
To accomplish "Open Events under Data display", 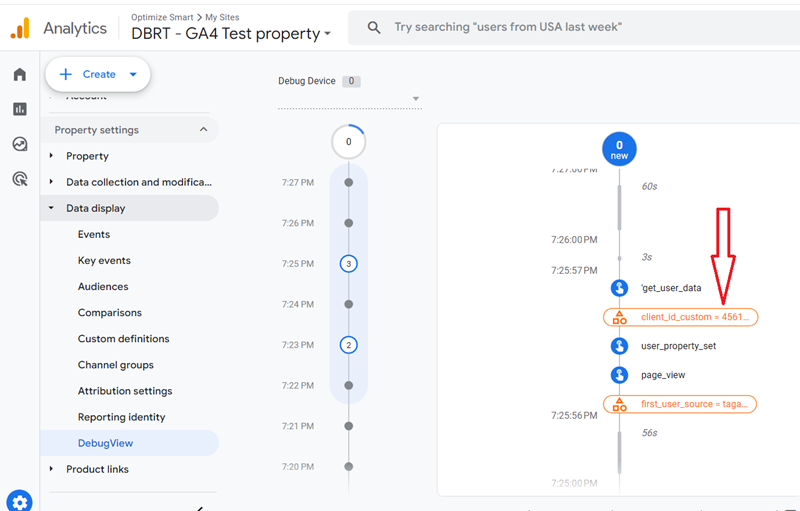I will coord(94,234).
